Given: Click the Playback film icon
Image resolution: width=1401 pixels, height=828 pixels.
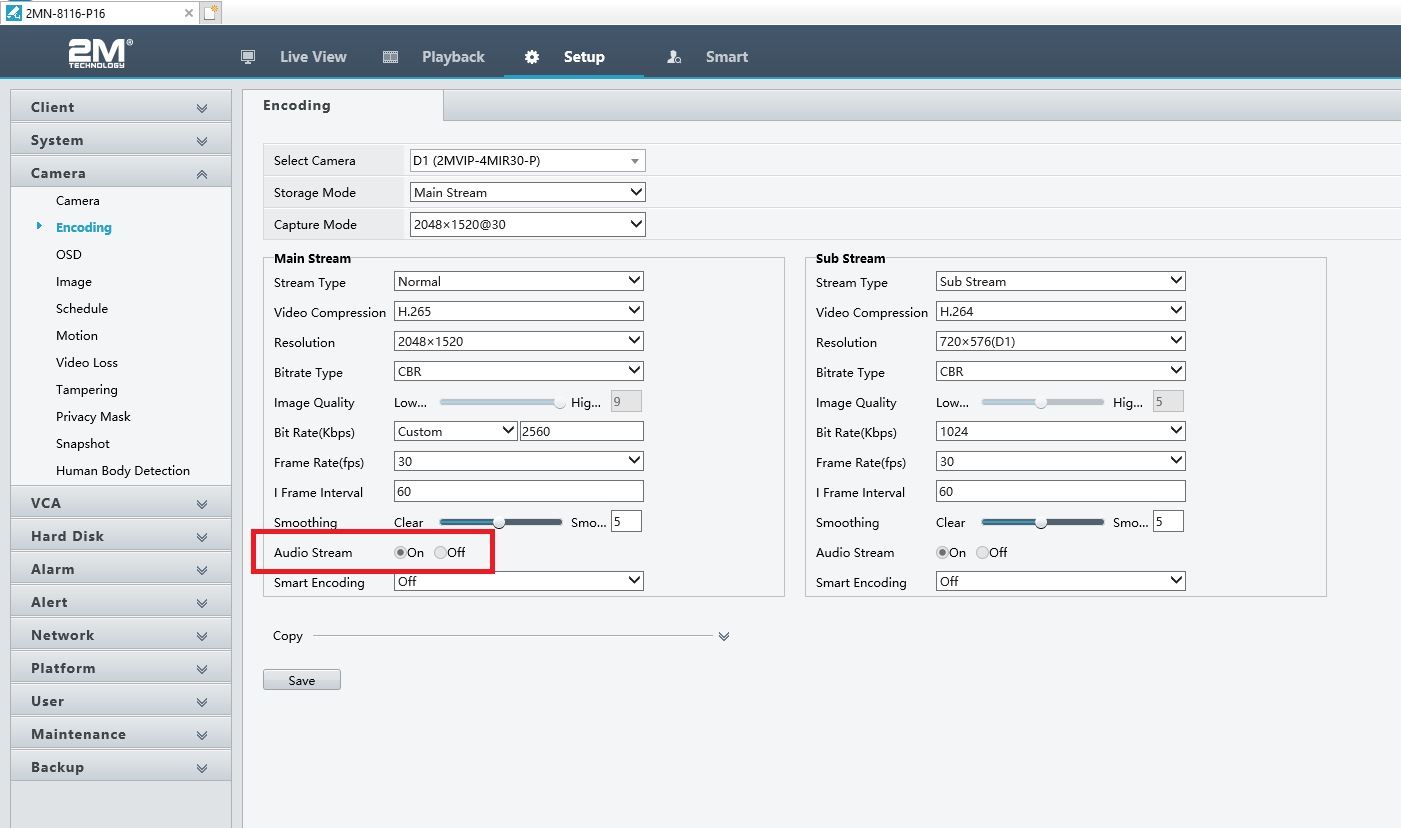Looking at the screenshot, I should [391, 57].
